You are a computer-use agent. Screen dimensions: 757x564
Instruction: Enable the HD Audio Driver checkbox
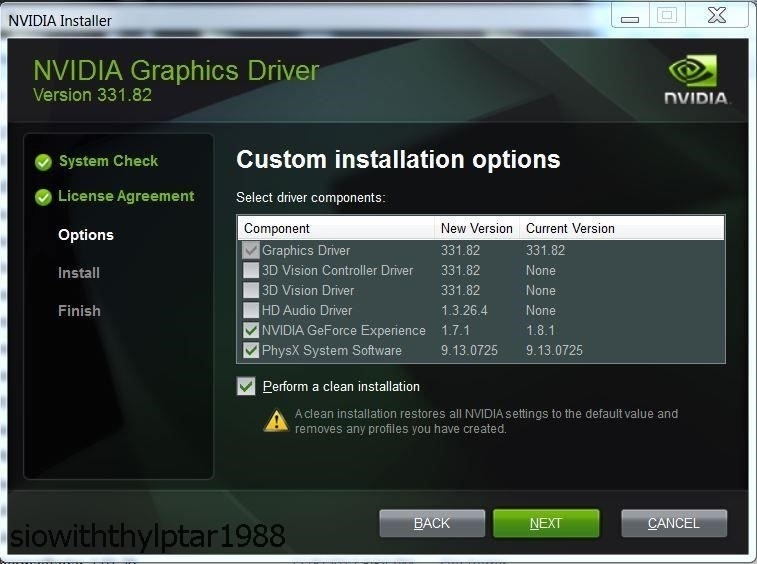coord(251,310)
